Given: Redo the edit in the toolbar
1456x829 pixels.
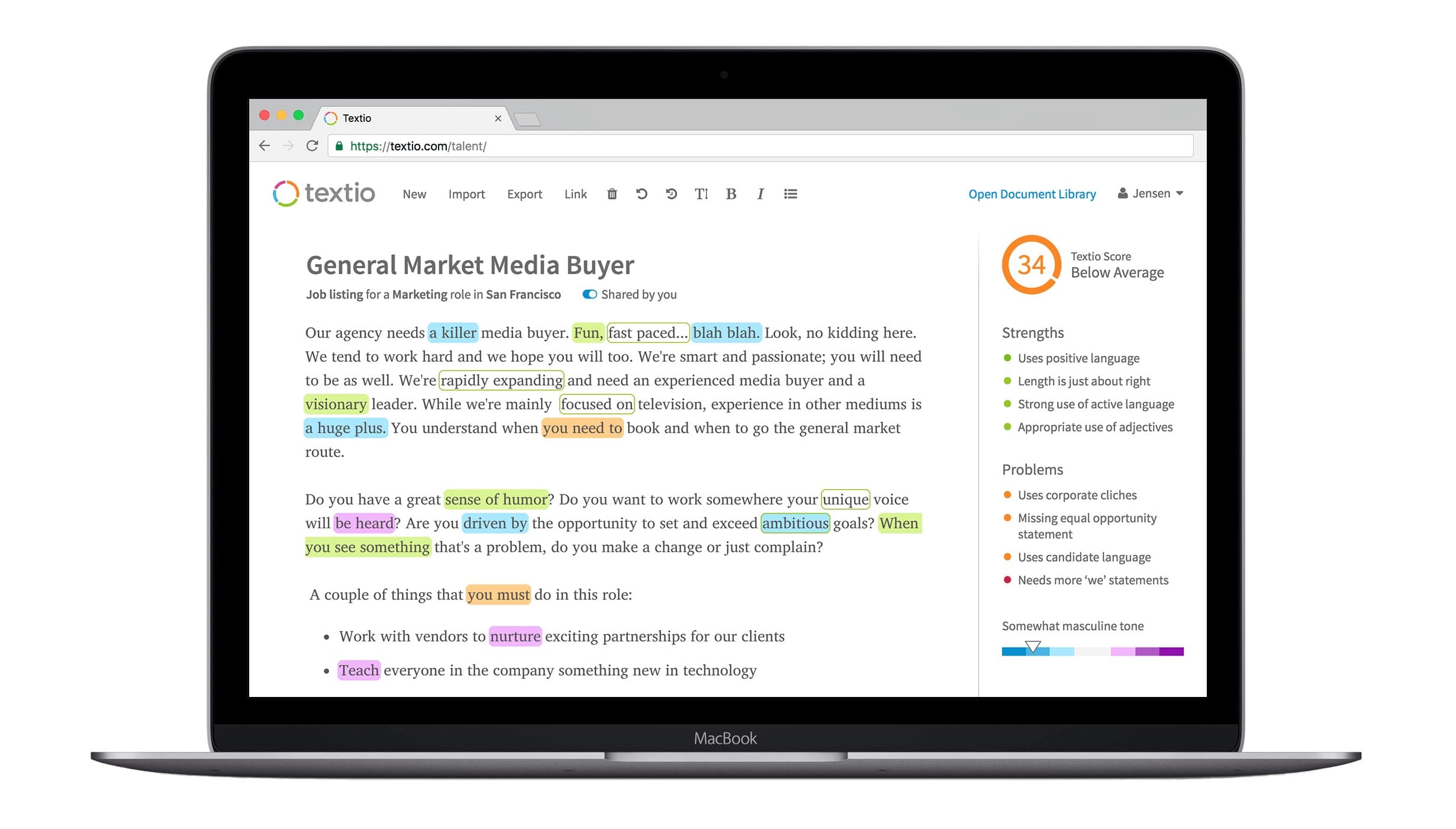Looking at the screenshot, I should [x=671, y=194].
